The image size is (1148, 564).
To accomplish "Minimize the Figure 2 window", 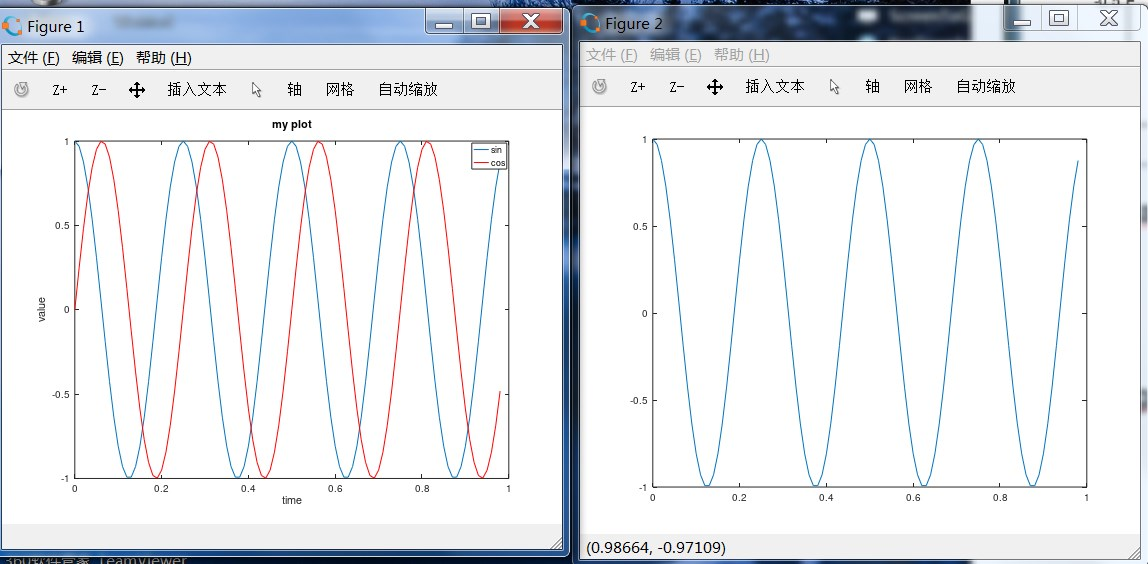I will pos(1023,20).
